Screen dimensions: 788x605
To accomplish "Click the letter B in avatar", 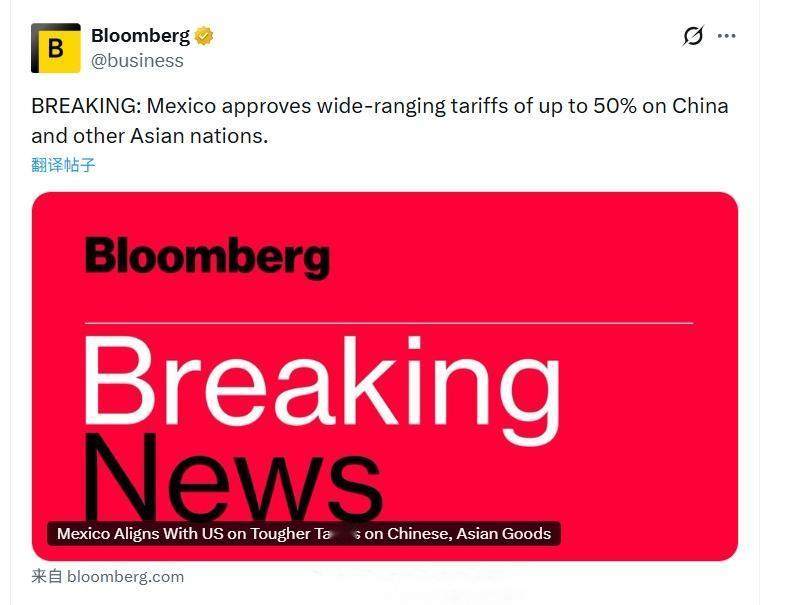I will [x=56, y=48].
